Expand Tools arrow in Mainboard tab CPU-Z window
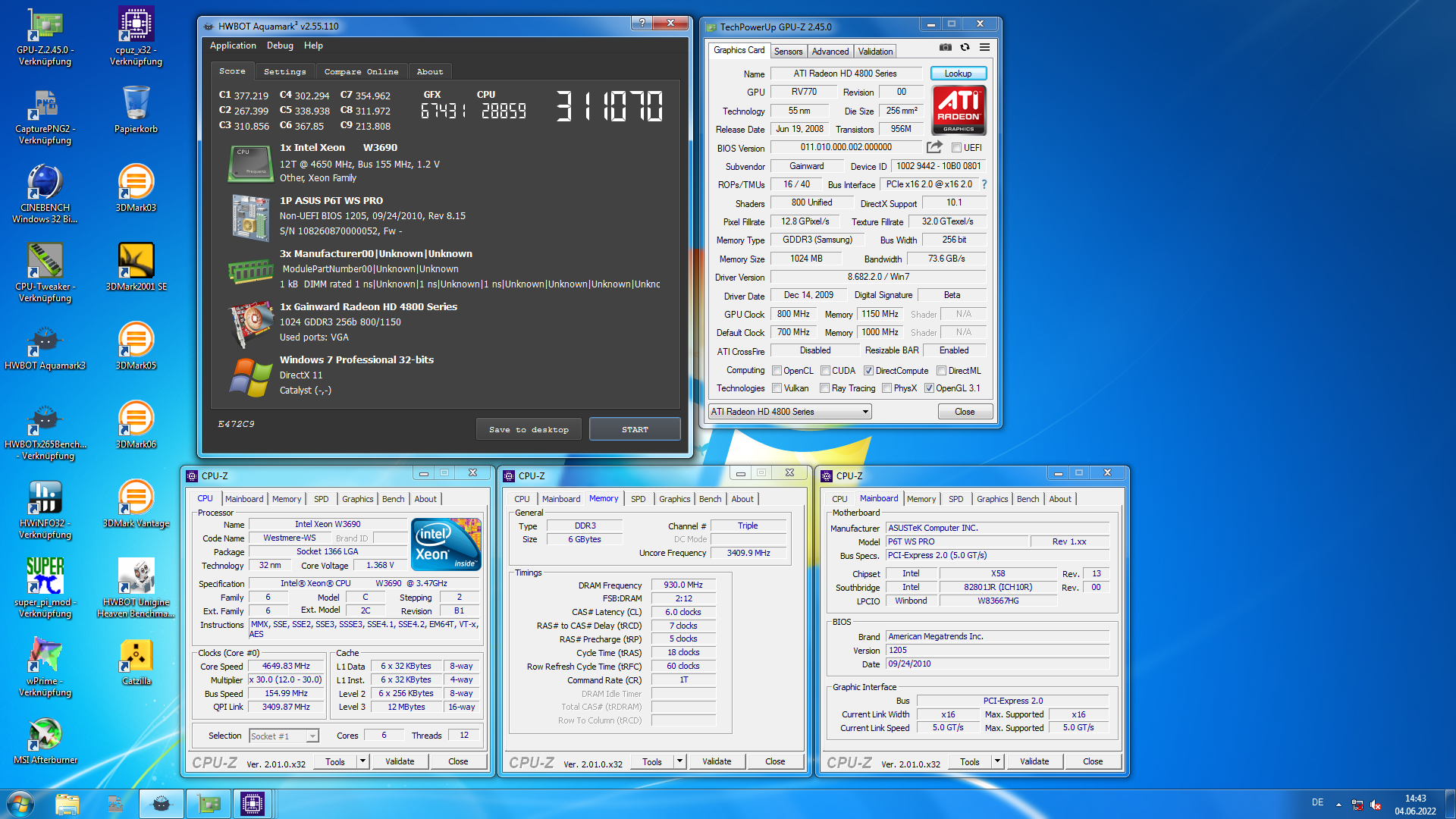 (x=997, y=761)
